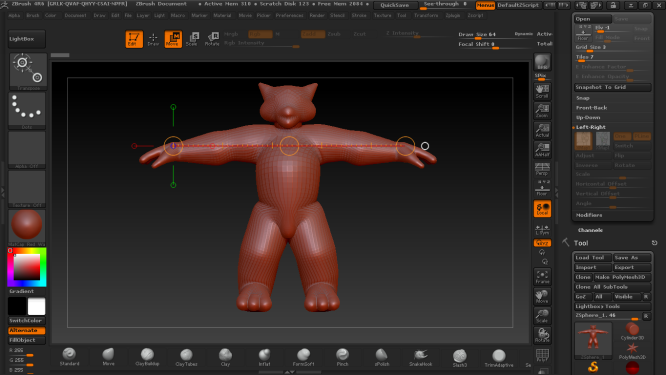666x375 pixels.
Task: Select the Standard brush
Action: coord(69,357)
